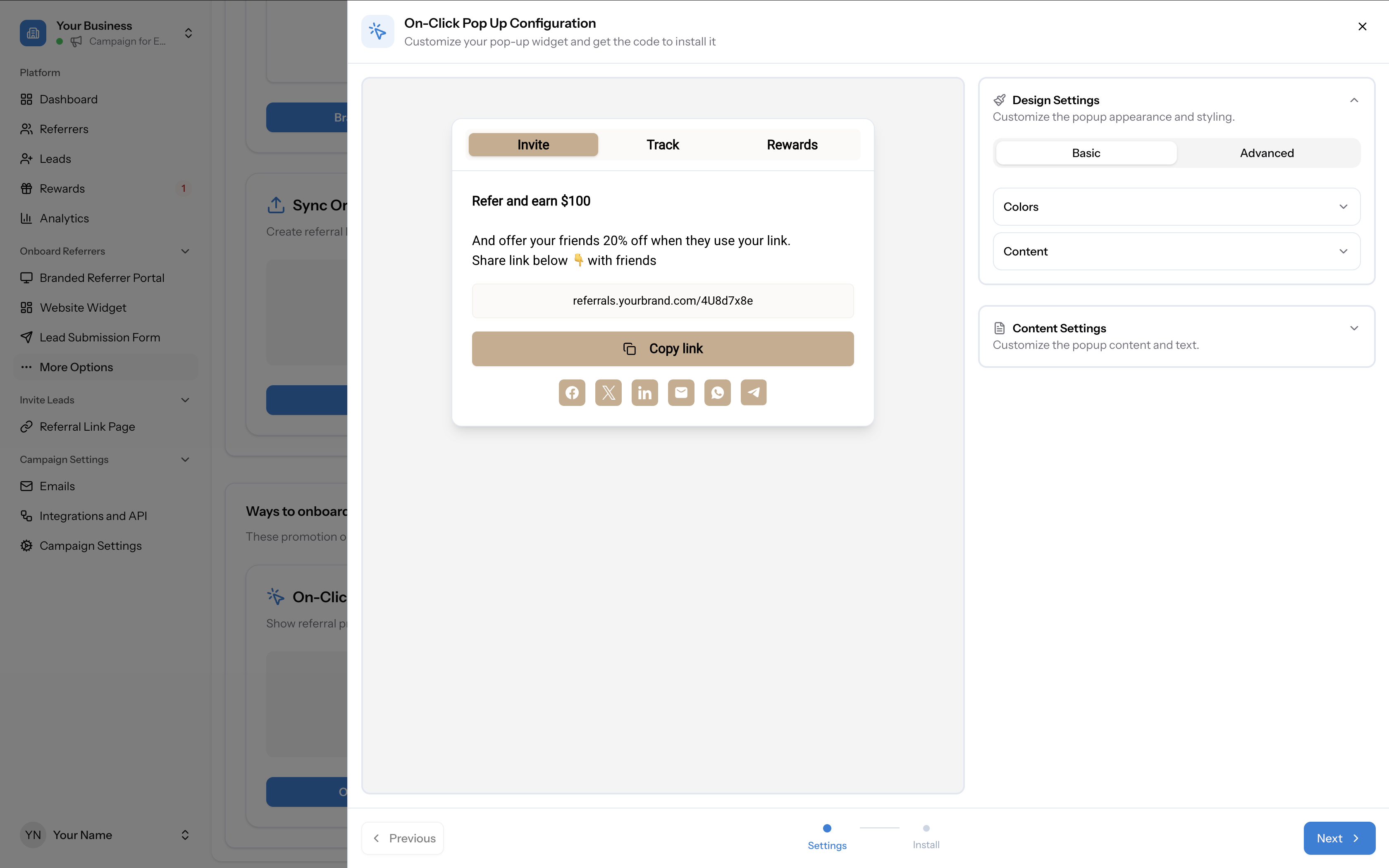Proceed to Install step with Next button
Viewport: 1389px width, 868px height.
click(x=1339, y=838)
